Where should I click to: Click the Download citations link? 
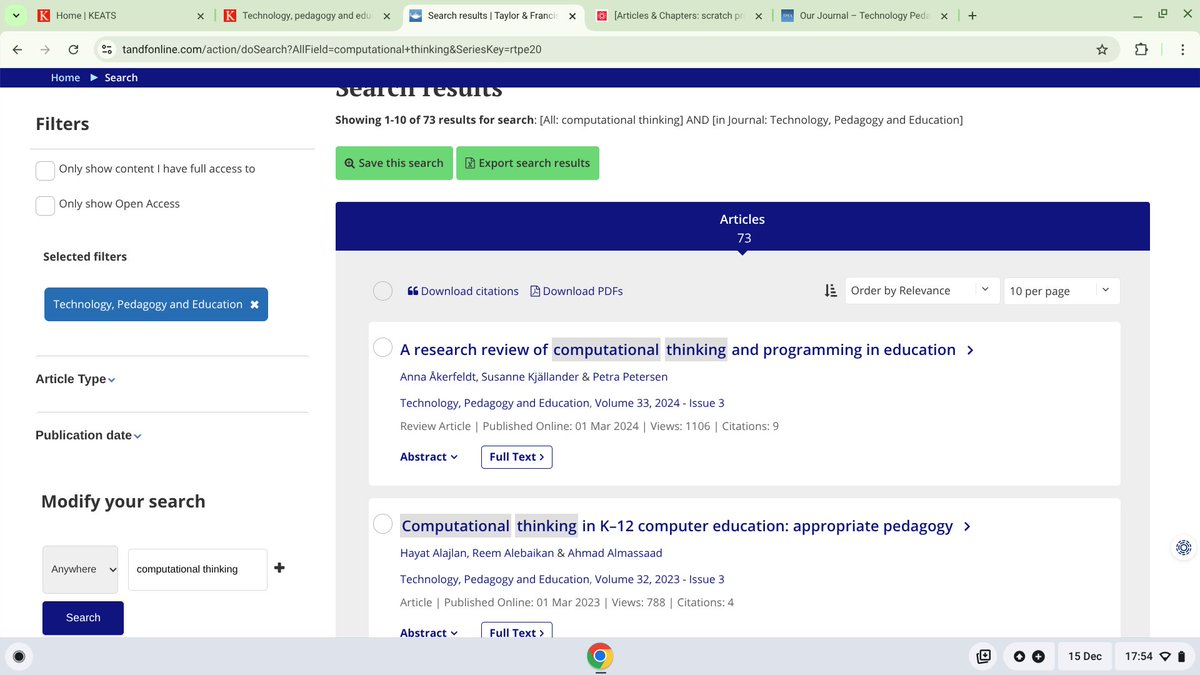(463, 291)
